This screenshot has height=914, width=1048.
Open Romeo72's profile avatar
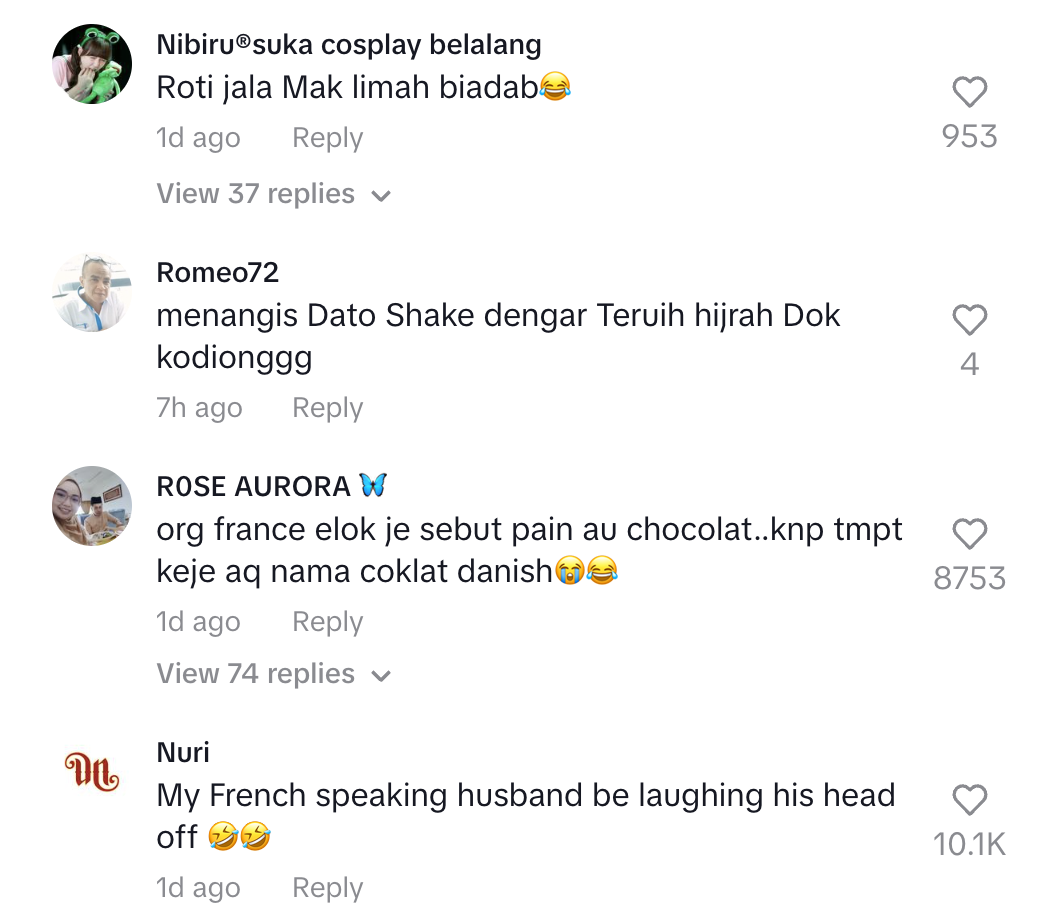(x=92, y=292)
